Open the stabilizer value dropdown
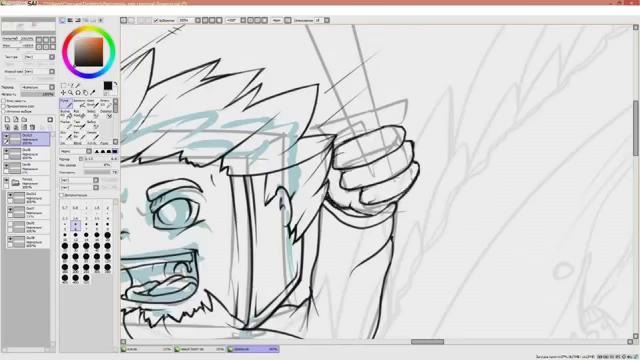 click(x=327, y=20)
